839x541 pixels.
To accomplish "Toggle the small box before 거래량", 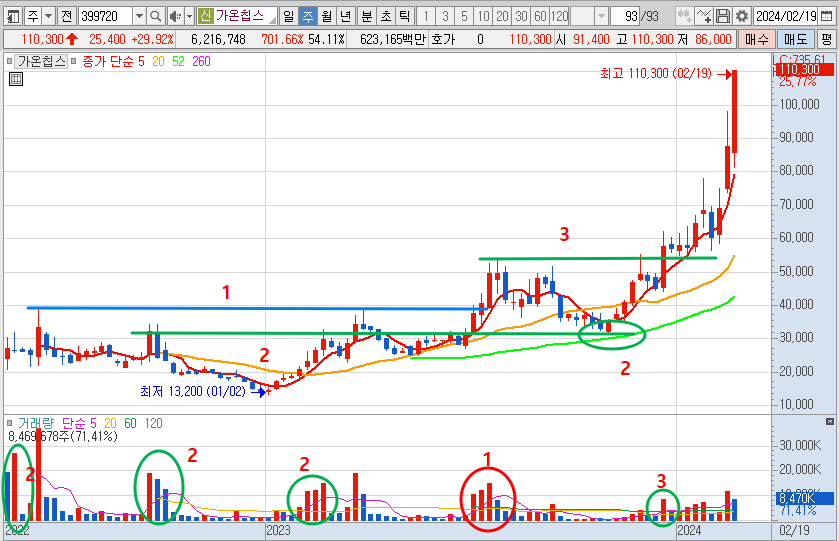I will (9, 423).
